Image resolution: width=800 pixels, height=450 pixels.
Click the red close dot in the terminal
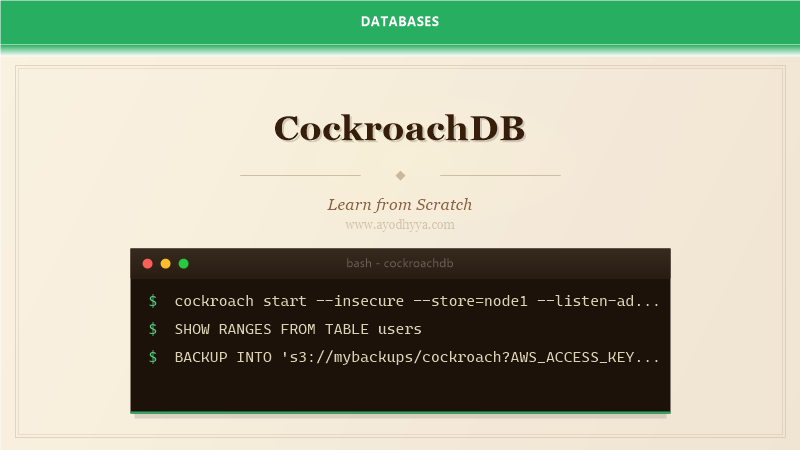click(147, 264)
